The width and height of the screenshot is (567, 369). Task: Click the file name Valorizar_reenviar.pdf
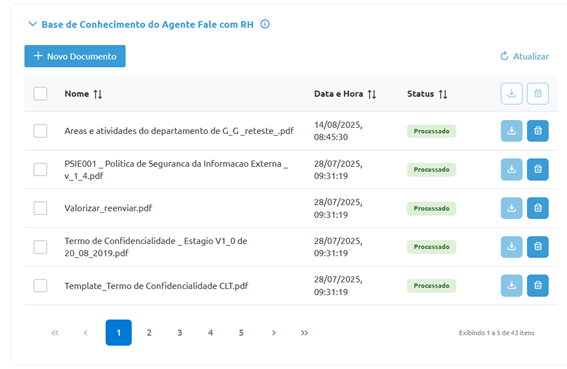tap(108, 208)
